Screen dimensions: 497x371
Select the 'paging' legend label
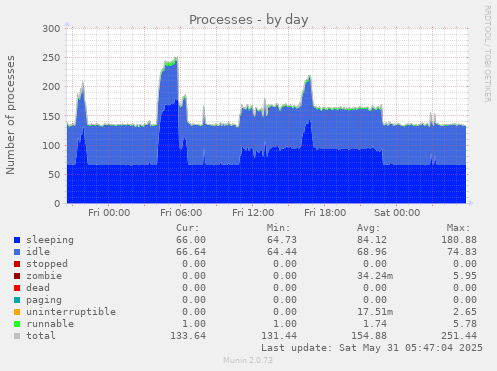(44, 300)
